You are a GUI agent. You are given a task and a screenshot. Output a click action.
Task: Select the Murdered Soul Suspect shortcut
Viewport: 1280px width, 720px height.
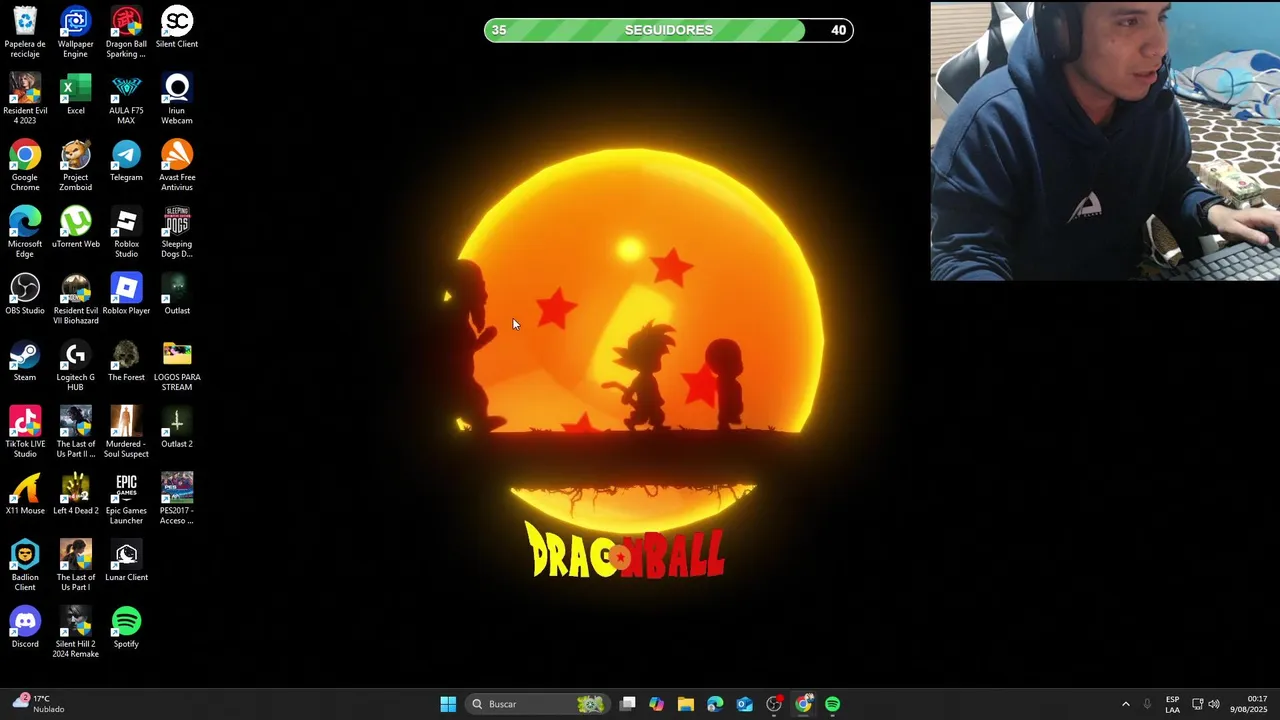[126, 432]
